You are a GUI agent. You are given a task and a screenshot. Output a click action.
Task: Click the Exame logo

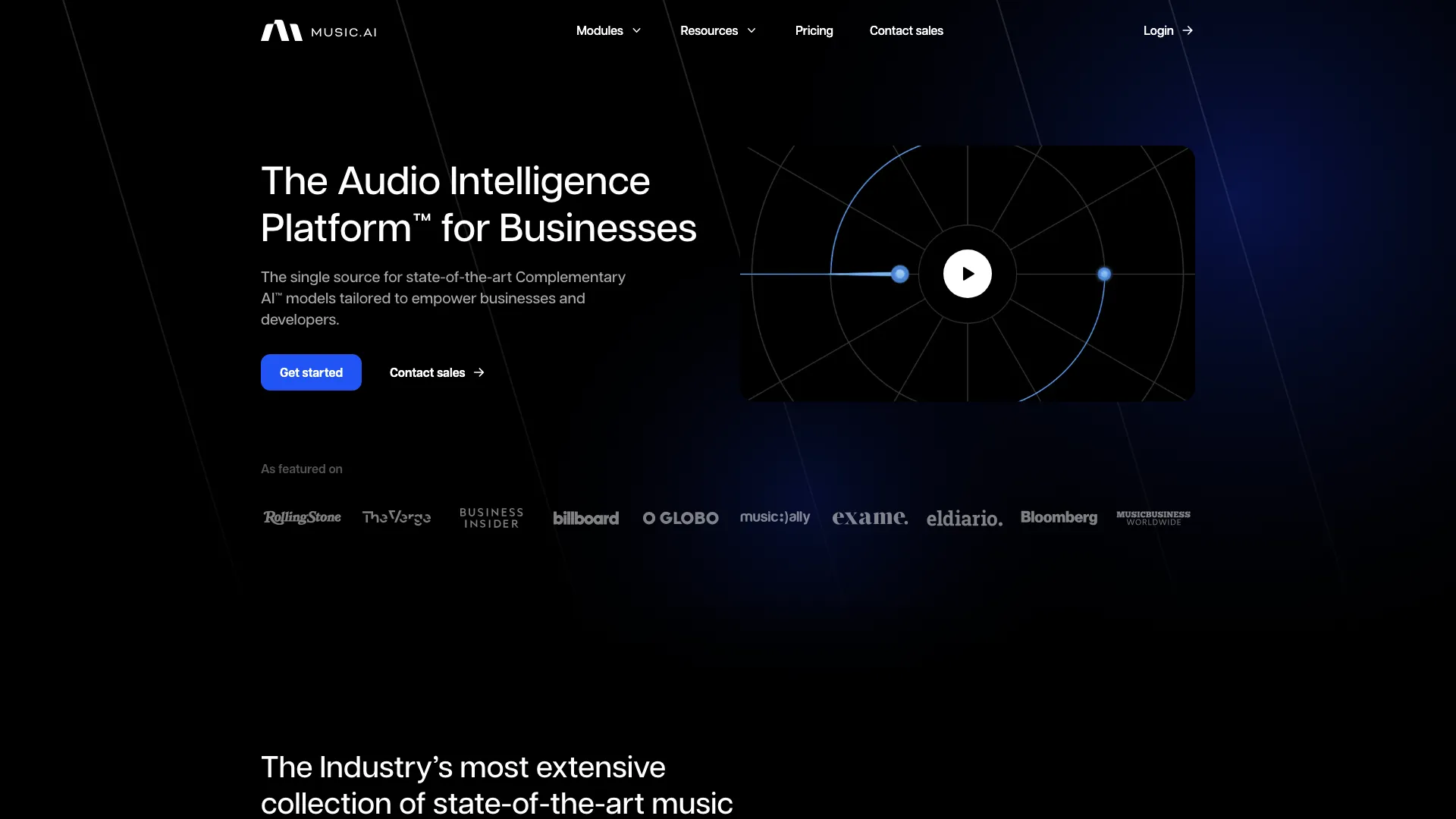[x=870, y=517]
